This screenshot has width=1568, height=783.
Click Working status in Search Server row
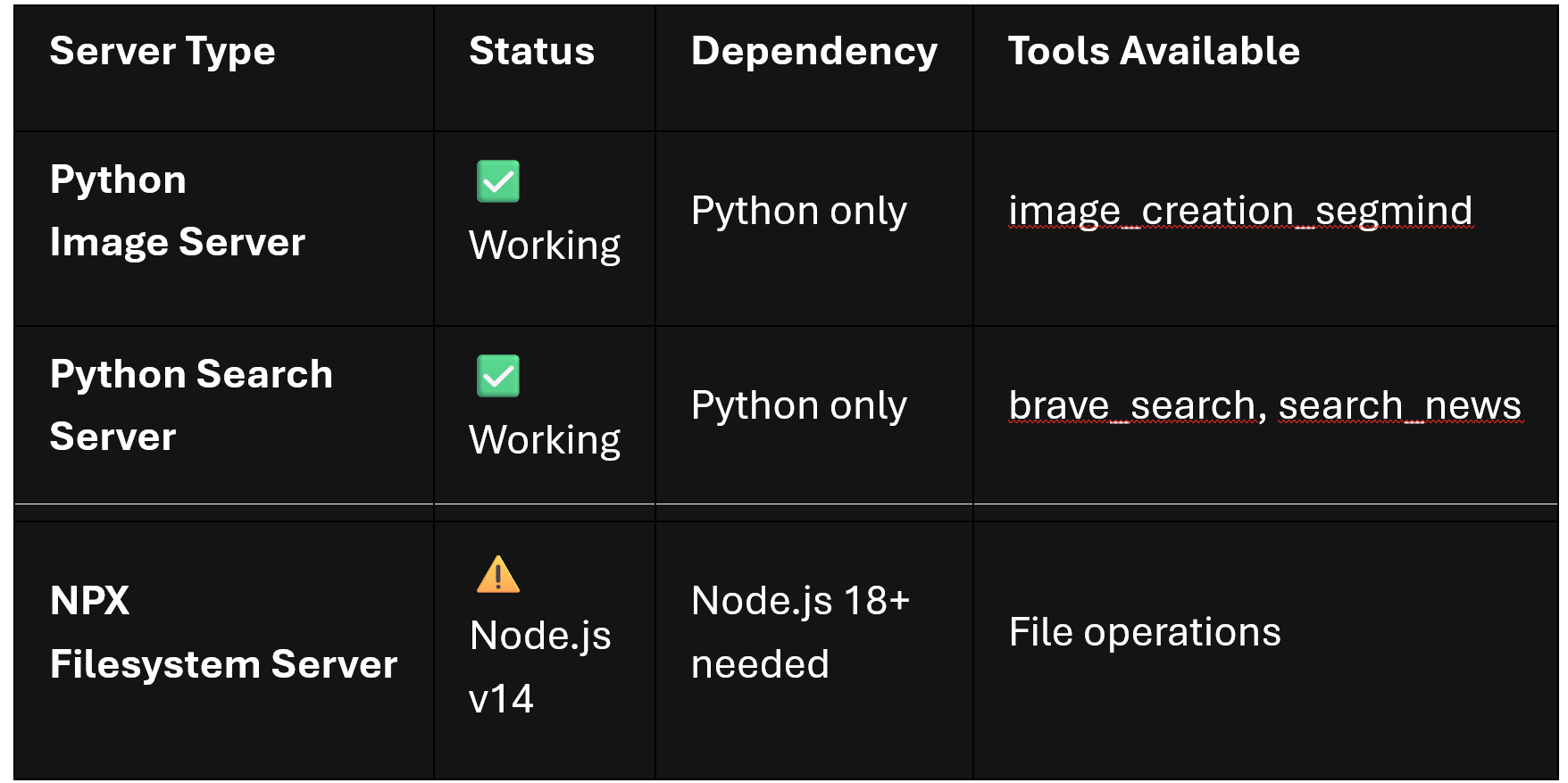(545, 440)
